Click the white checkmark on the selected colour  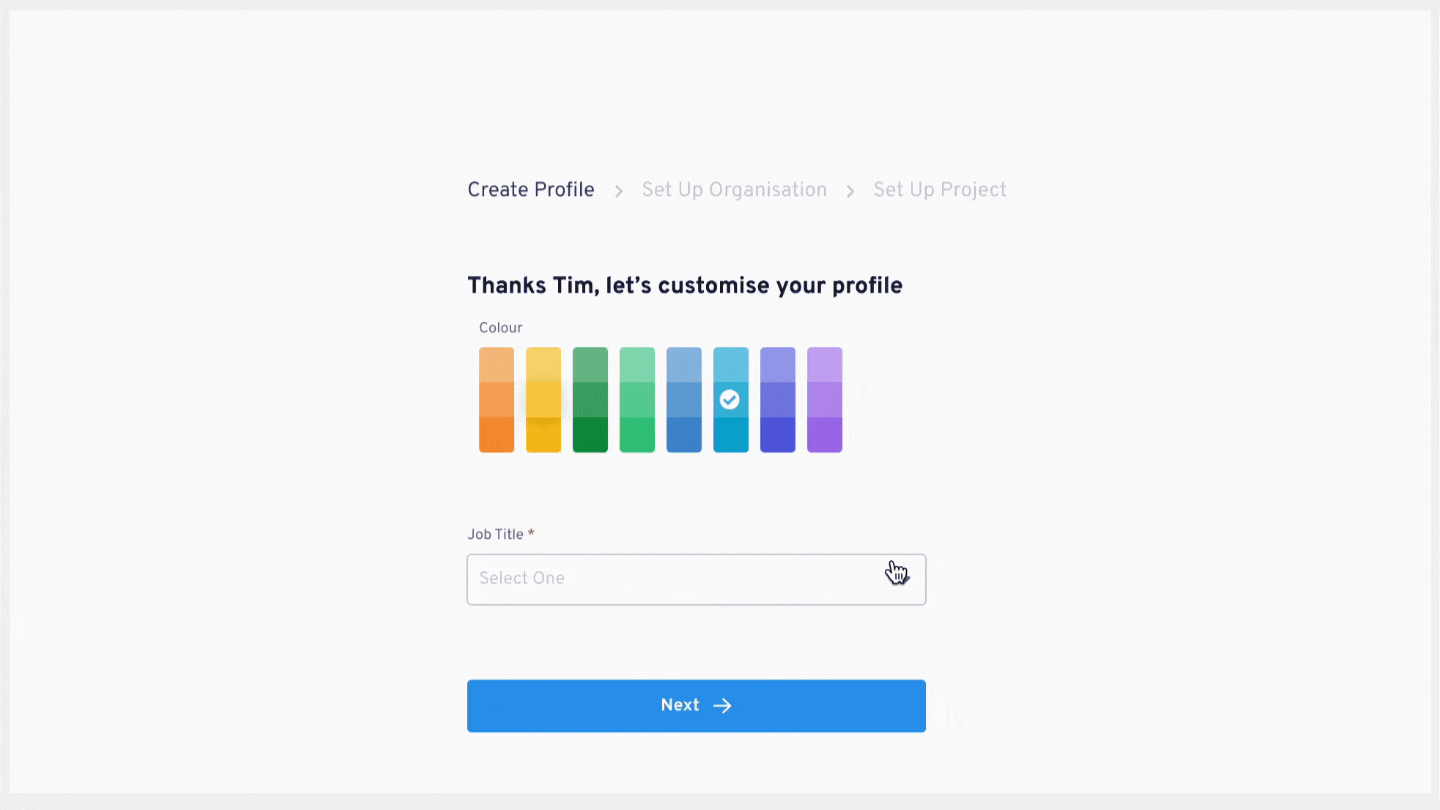[x=730, y=400]
